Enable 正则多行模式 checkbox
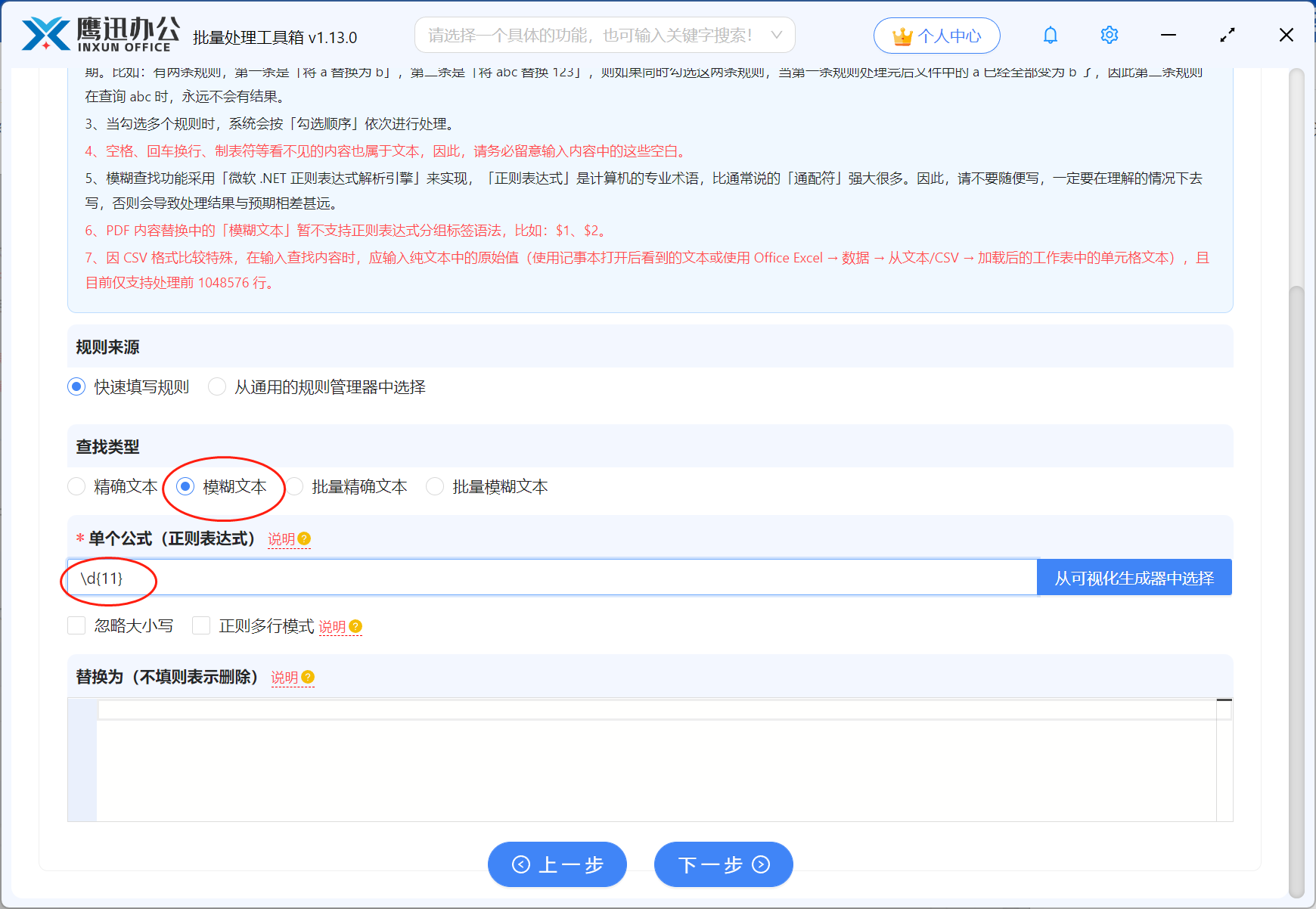 (x=200, y=625)
